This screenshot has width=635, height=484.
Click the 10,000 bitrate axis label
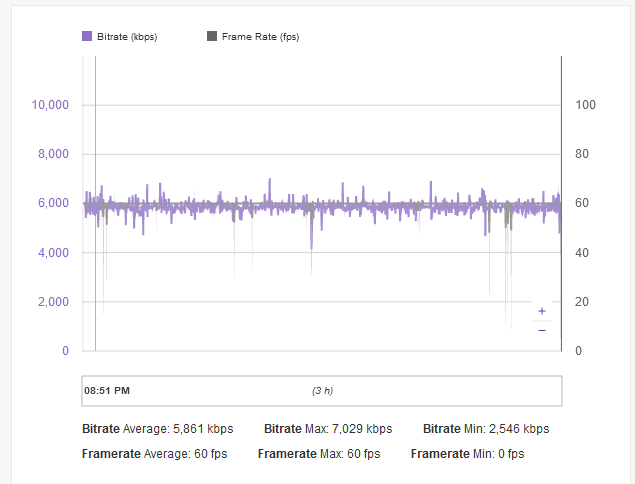pos(50,105)
